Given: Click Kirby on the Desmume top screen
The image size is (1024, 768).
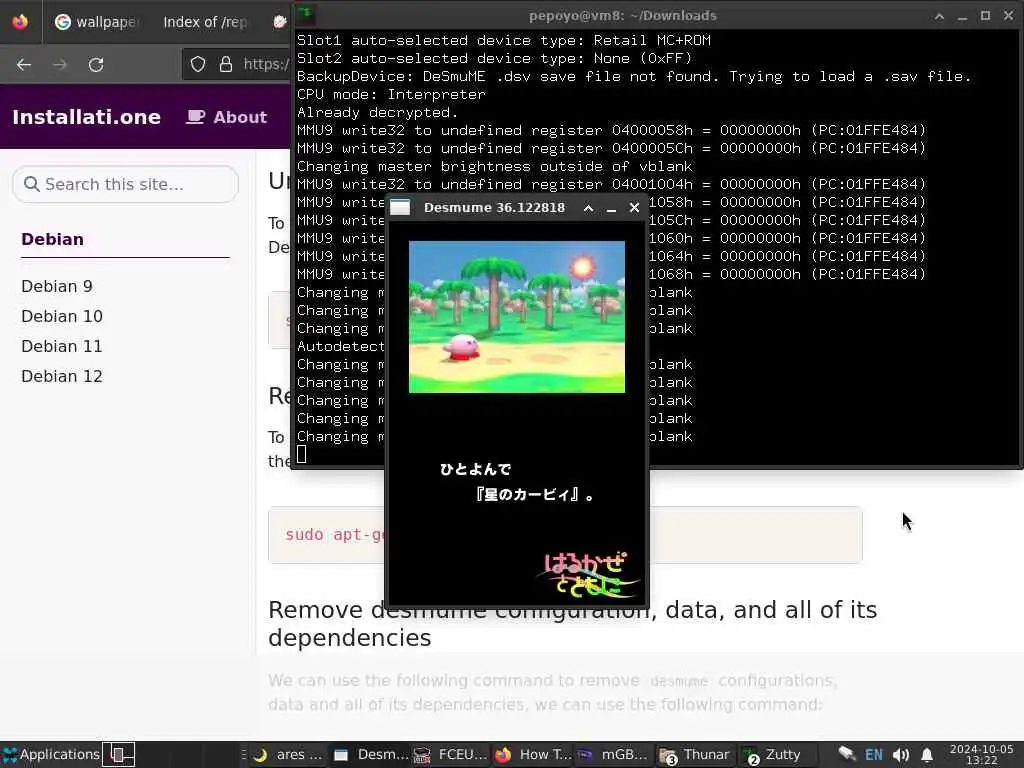Looking at the screenshot, I should [x=461, y=347].
